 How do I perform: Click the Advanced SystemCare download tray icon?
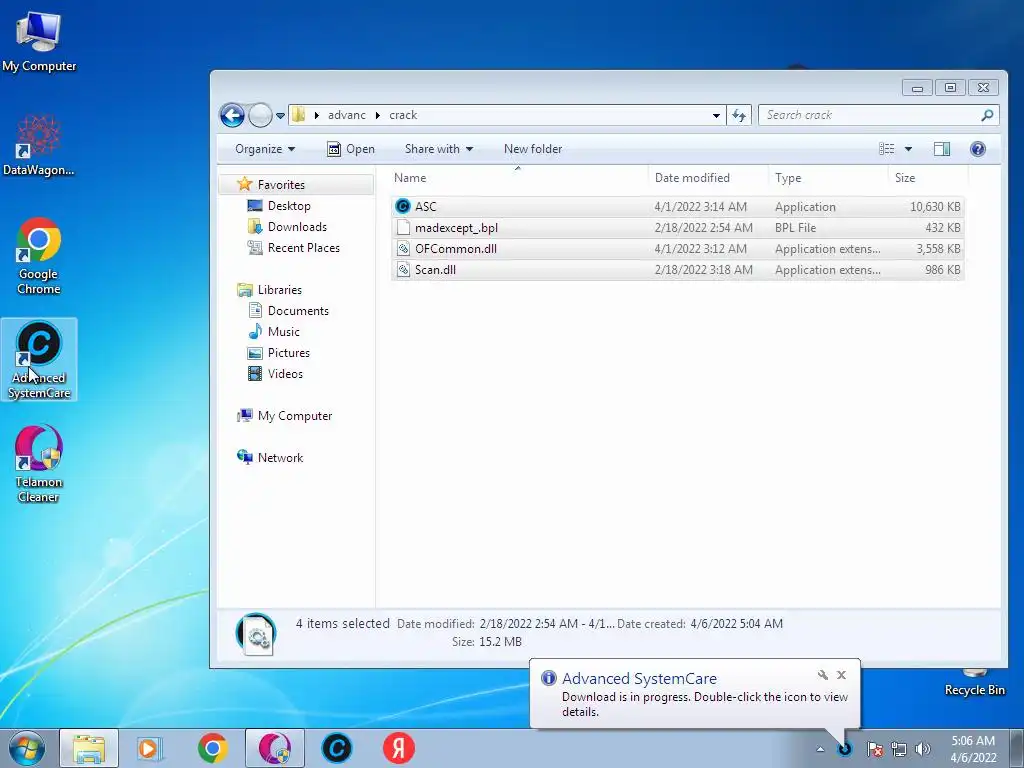pos(844,749)
